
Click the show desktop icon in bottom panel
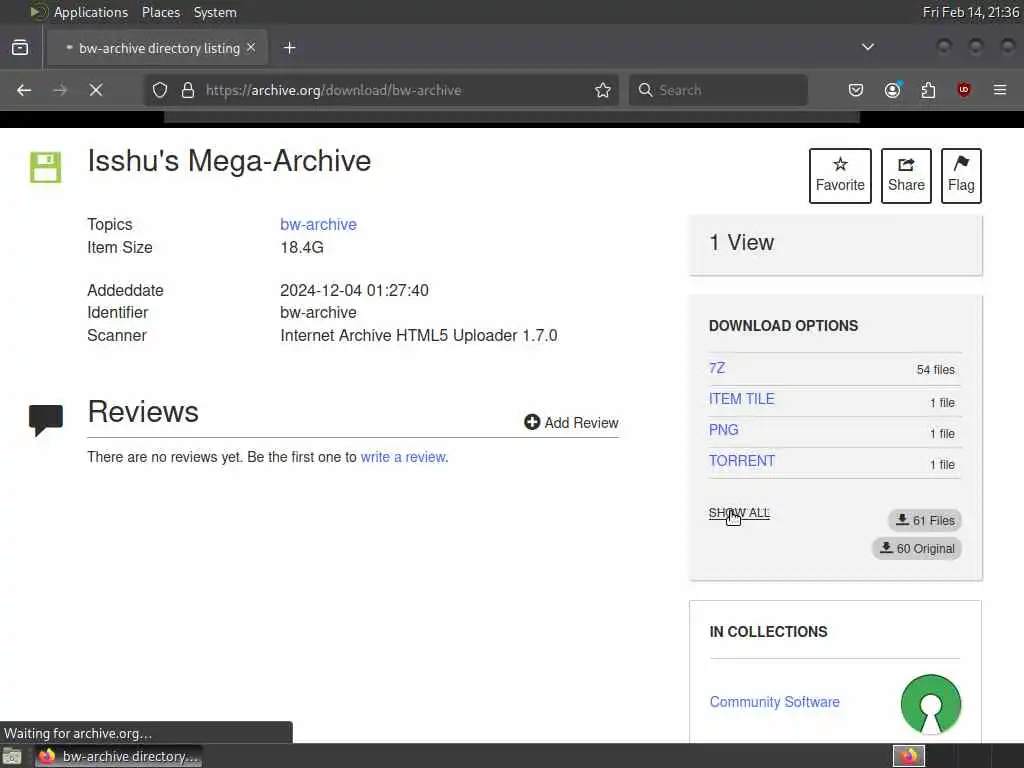click(x=12, y=757)
